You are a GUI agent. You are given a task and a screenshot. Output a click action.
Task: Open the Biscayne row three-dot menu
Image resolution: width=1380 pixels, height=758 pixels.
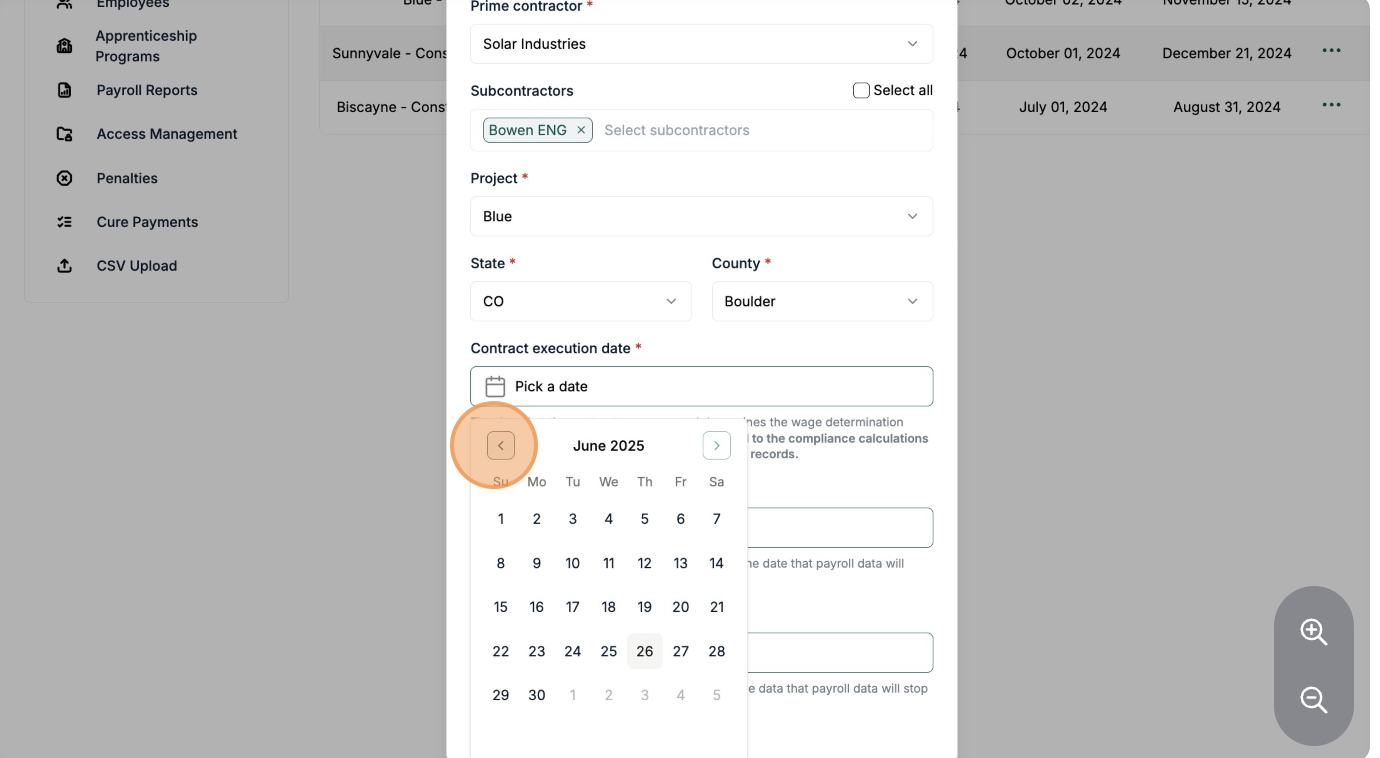pyautogui.click(x=1331, y=105)
